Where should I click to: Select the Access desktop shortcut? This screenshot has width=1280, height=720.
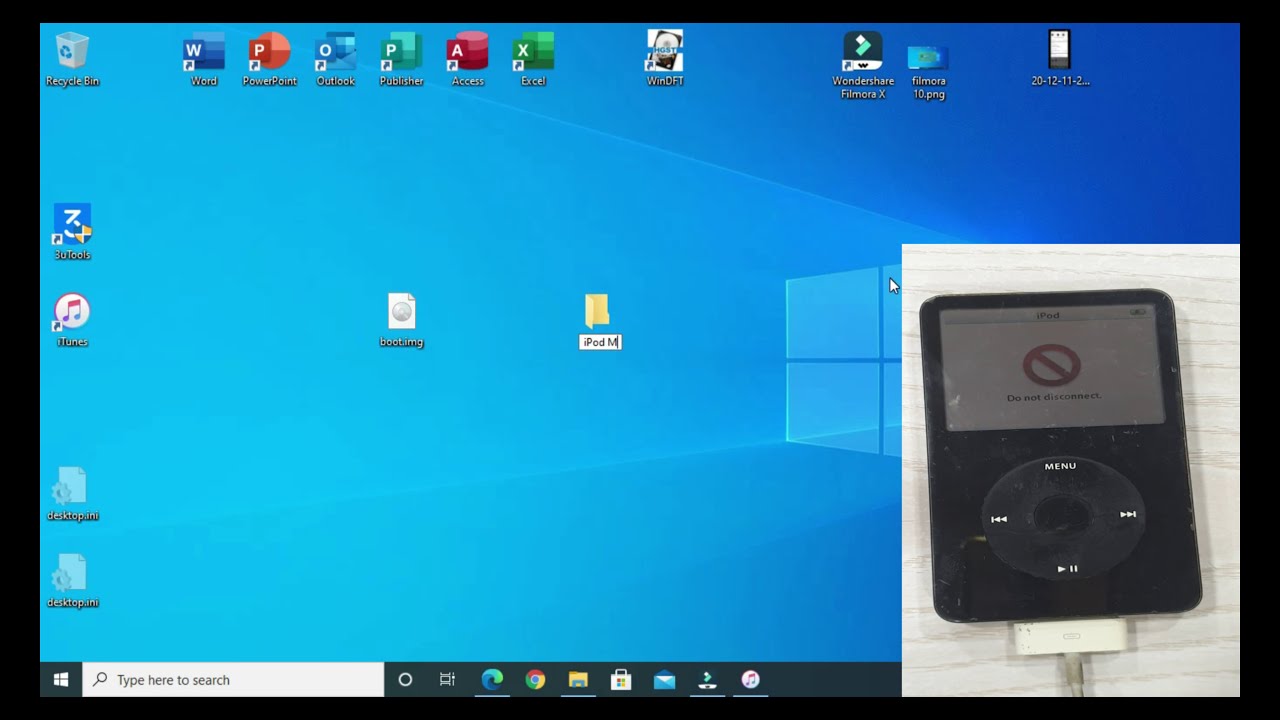click(467, 60)
